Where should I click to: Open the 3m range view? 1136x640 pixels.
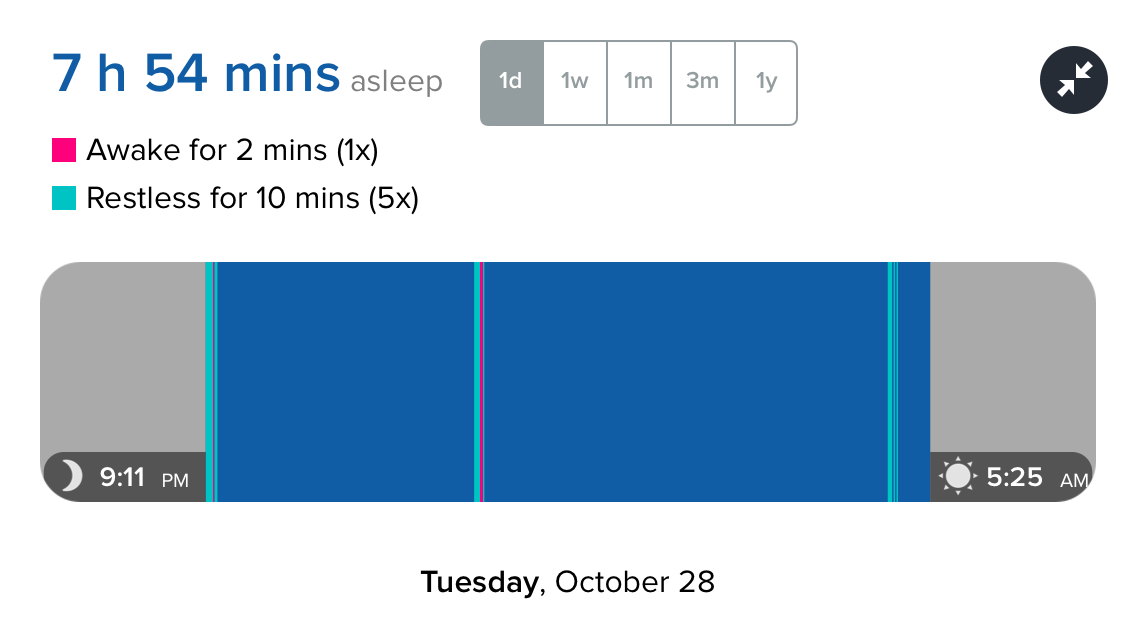[x=703, y=83]
